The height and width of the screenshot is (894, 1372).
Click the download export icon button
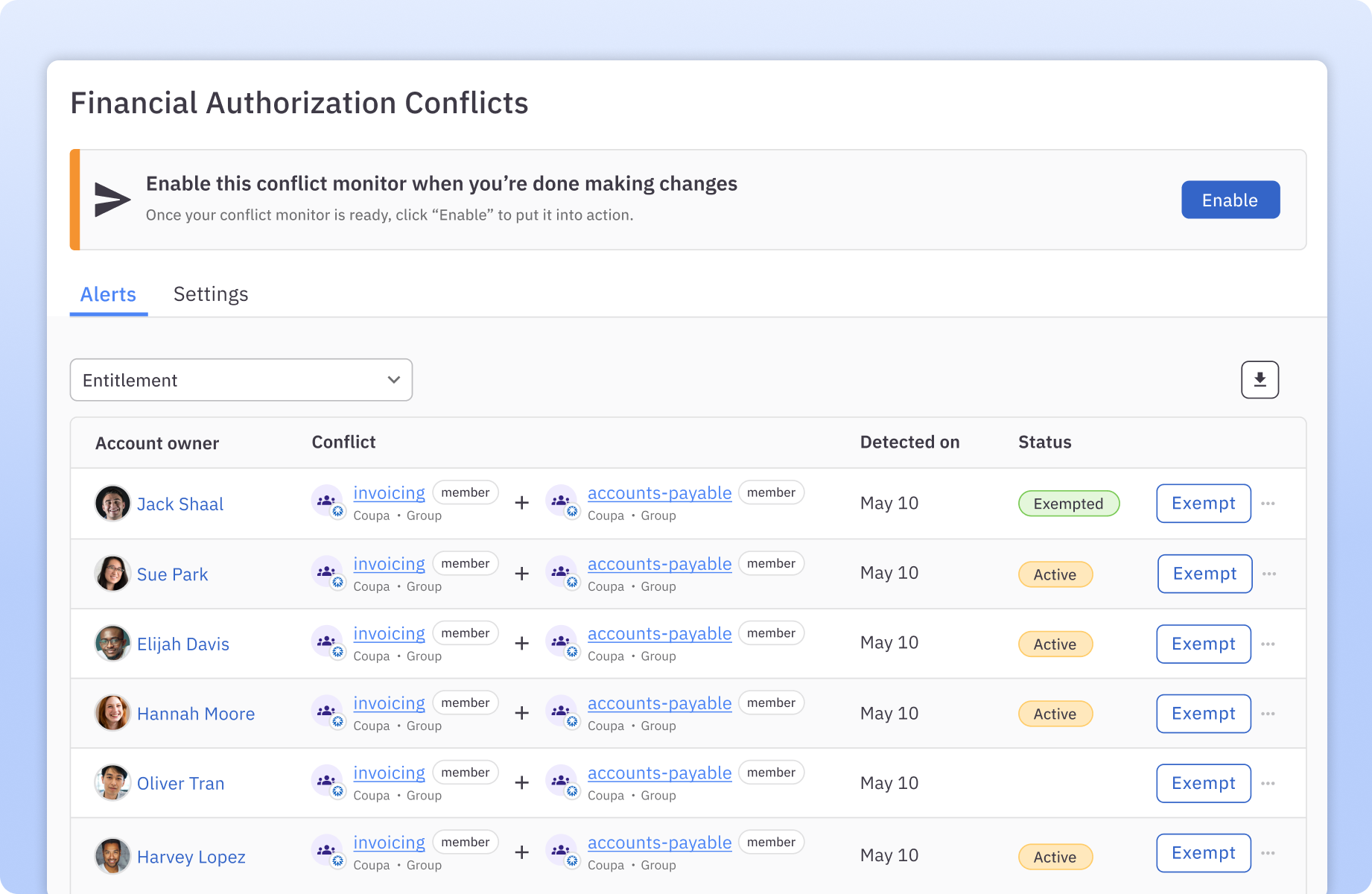coord(1260,380)
